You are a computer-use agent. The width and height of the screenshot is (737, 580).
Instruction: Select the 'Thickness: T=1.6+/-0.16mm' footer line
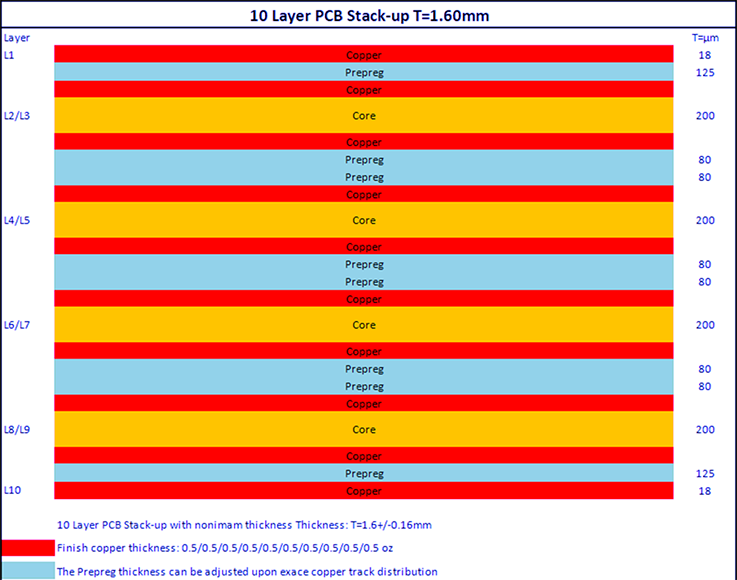pos(244,525)
